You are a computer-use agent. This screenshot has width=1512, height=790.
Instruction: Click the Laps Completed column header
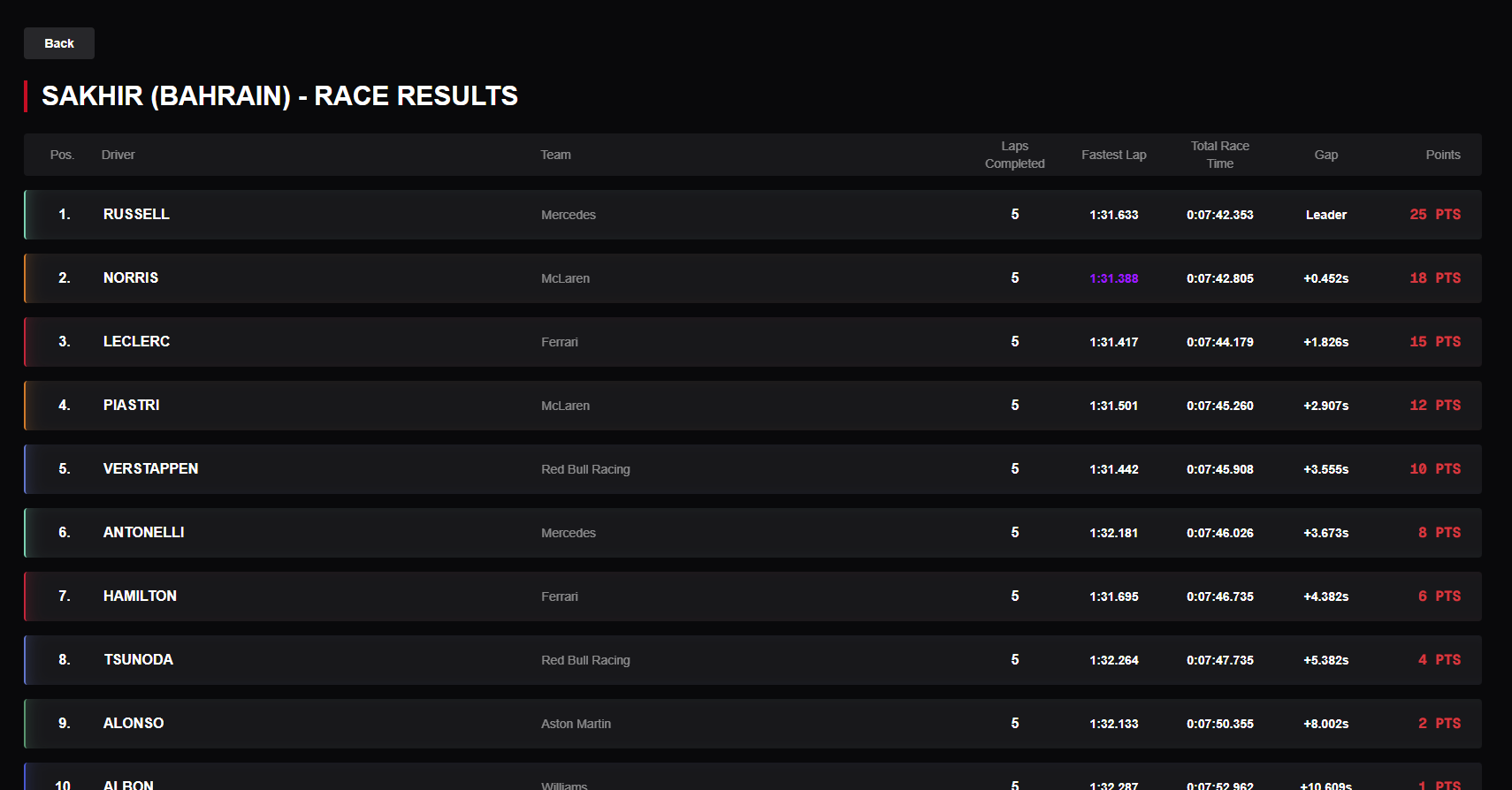click(x=1014, y=155)
